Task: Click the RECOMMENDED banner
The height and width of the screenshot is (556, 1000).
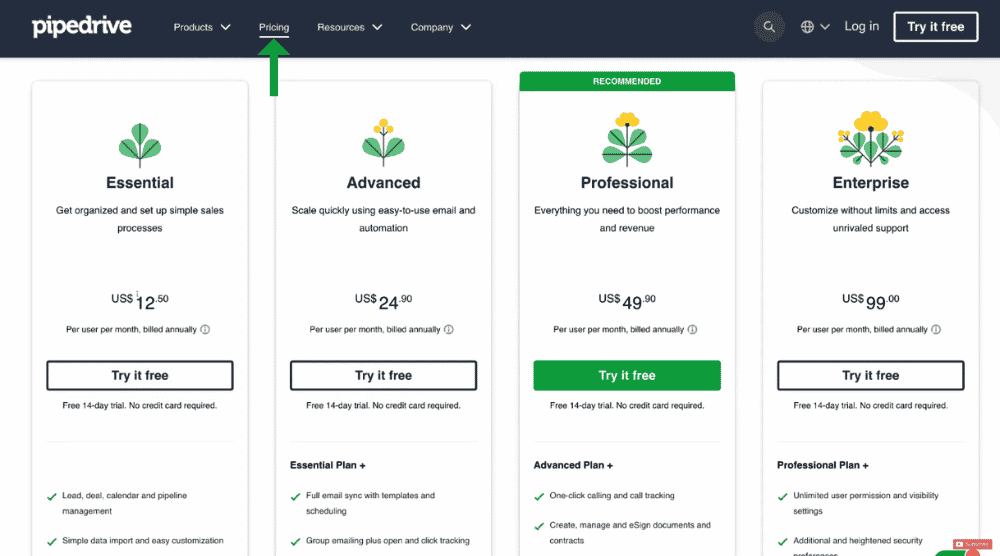Action: point(627,81)
